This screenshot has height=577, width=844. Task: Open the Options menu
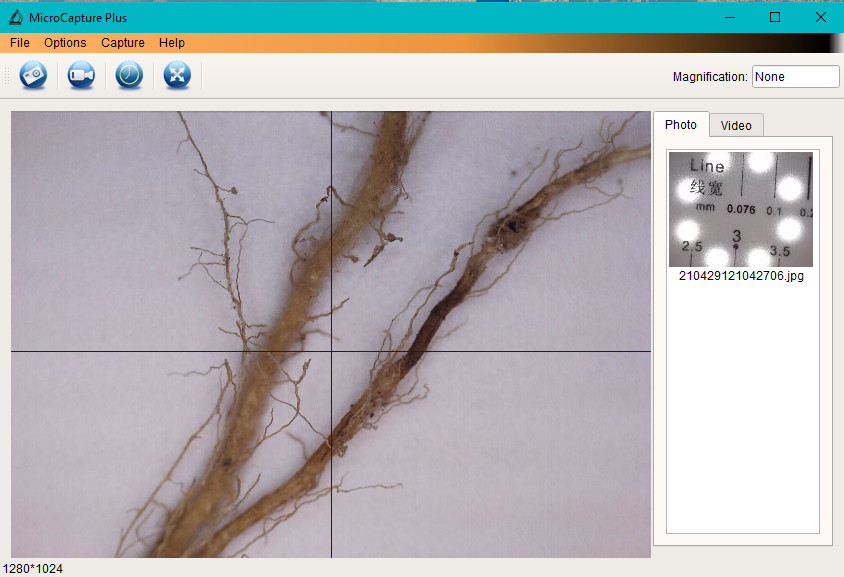[65, 43]
